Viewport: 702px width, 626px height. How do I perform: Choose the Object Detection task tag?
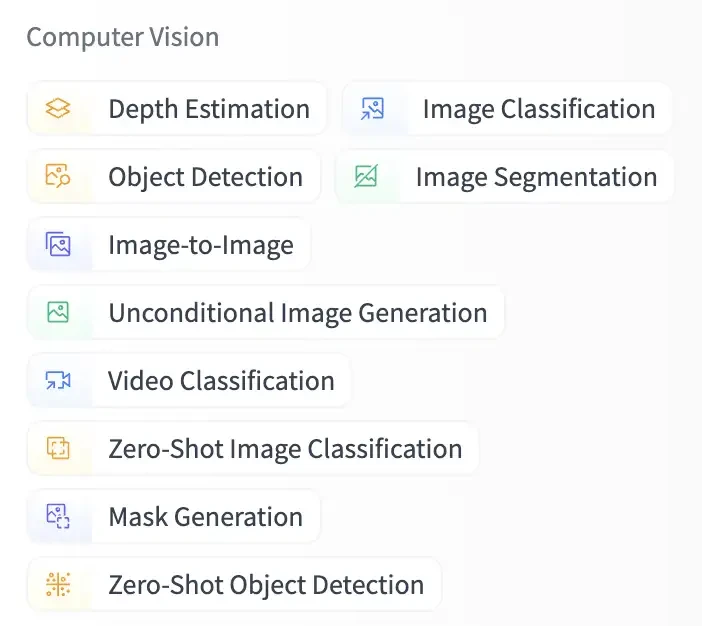tap(174, 176)
